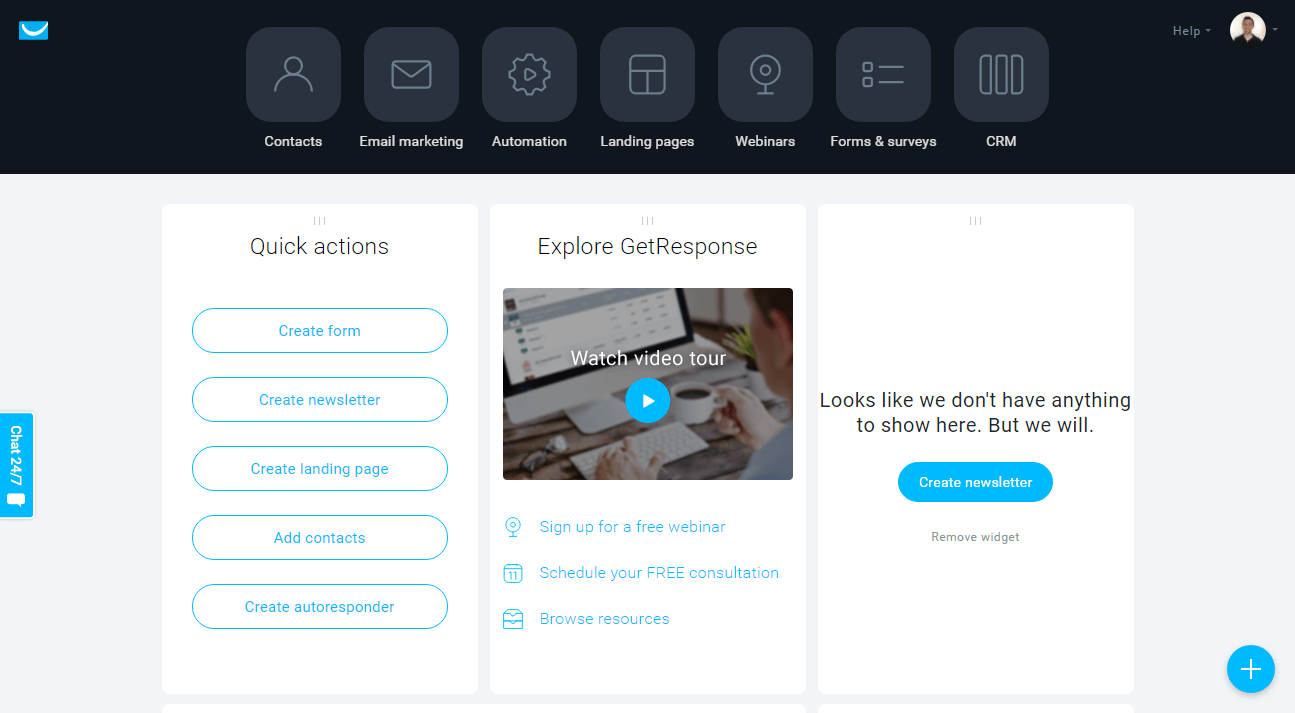Click Create newsletter in Quick actions

(320, 400)
